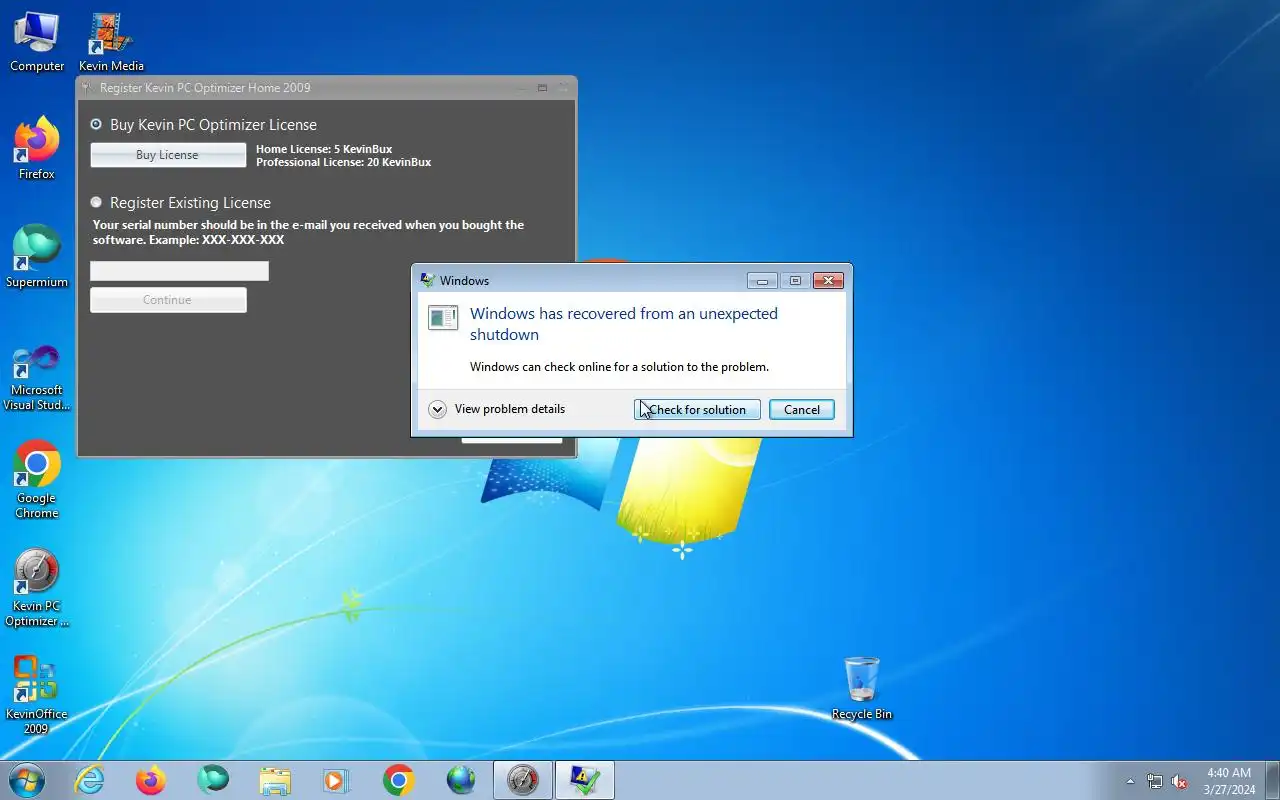The height and width of the screenshot is (800, 1280).
Task: Cancel the Windows shutdown recovery dialog
Action: (802, 410)
